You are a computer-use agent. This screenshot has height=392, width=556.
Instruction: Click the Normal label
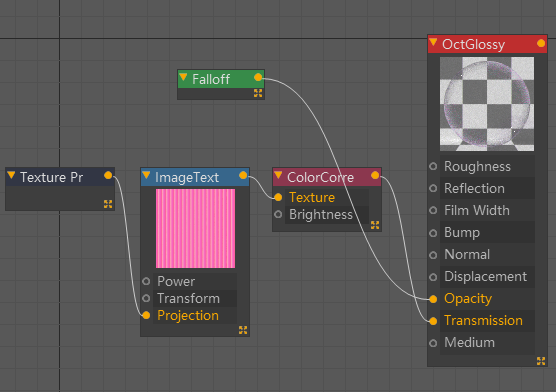coord(467,254)
